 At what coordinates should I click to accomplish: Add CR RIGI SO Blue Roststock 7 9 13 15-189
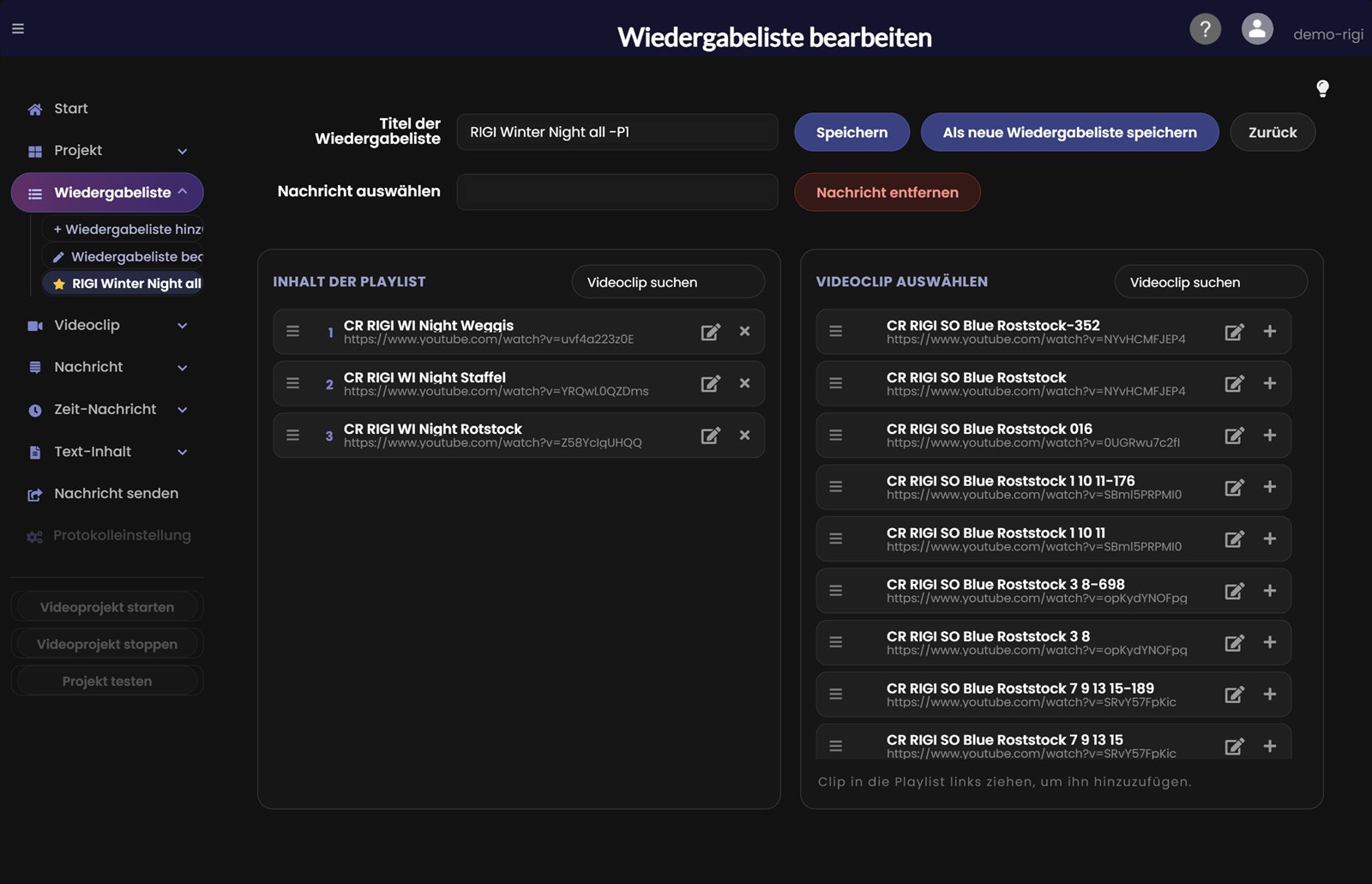point(1270,694)
